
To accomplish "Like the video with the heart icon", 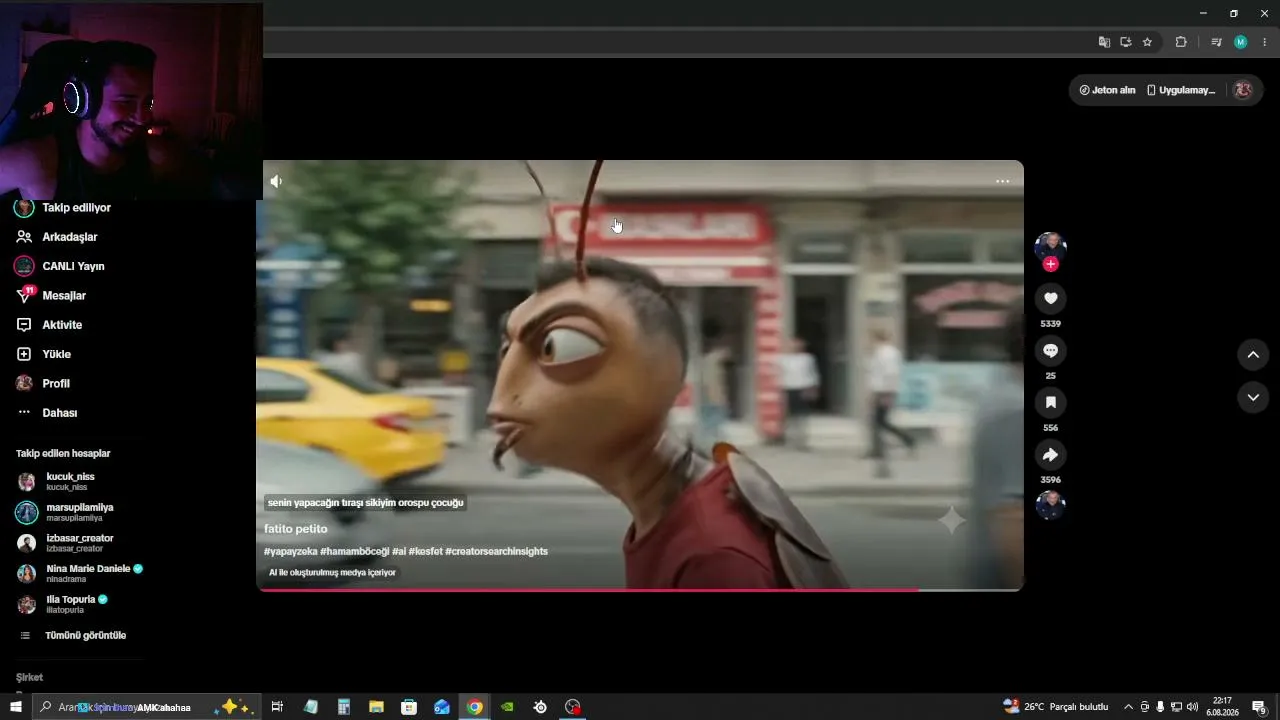I will point(1050,298).
